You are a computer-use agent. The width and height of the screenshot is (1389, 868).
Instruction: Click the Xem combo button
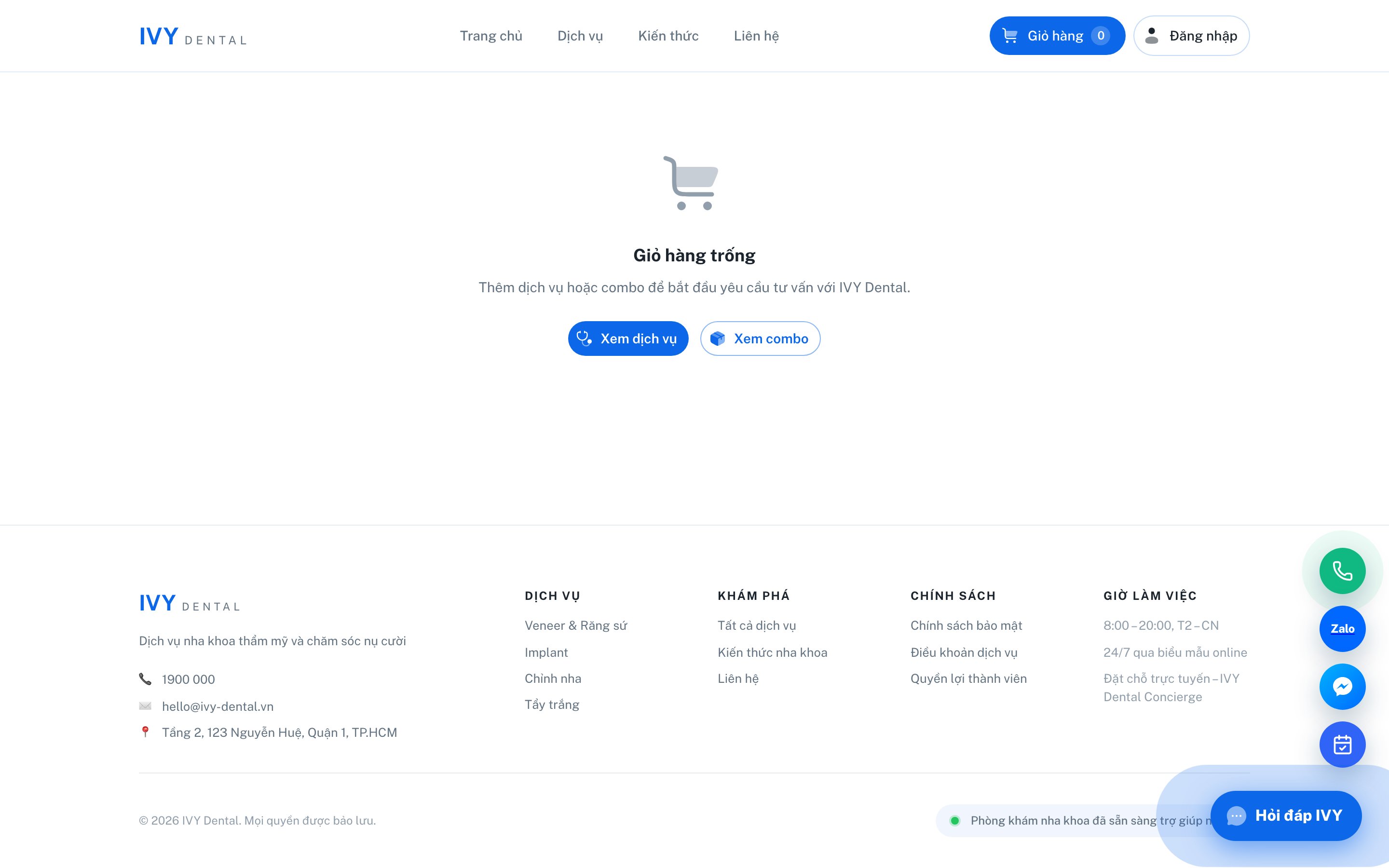click(760, 339)
